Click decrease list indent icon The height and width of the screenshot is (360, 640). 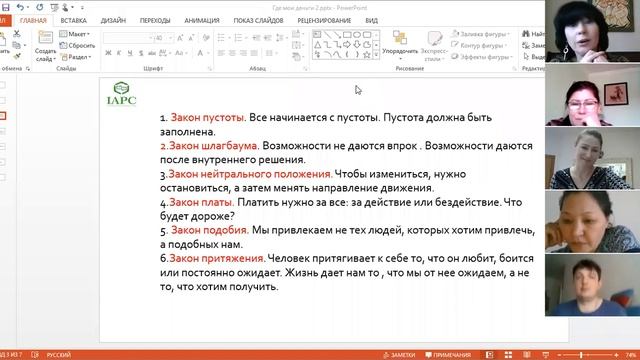point(256,38)
